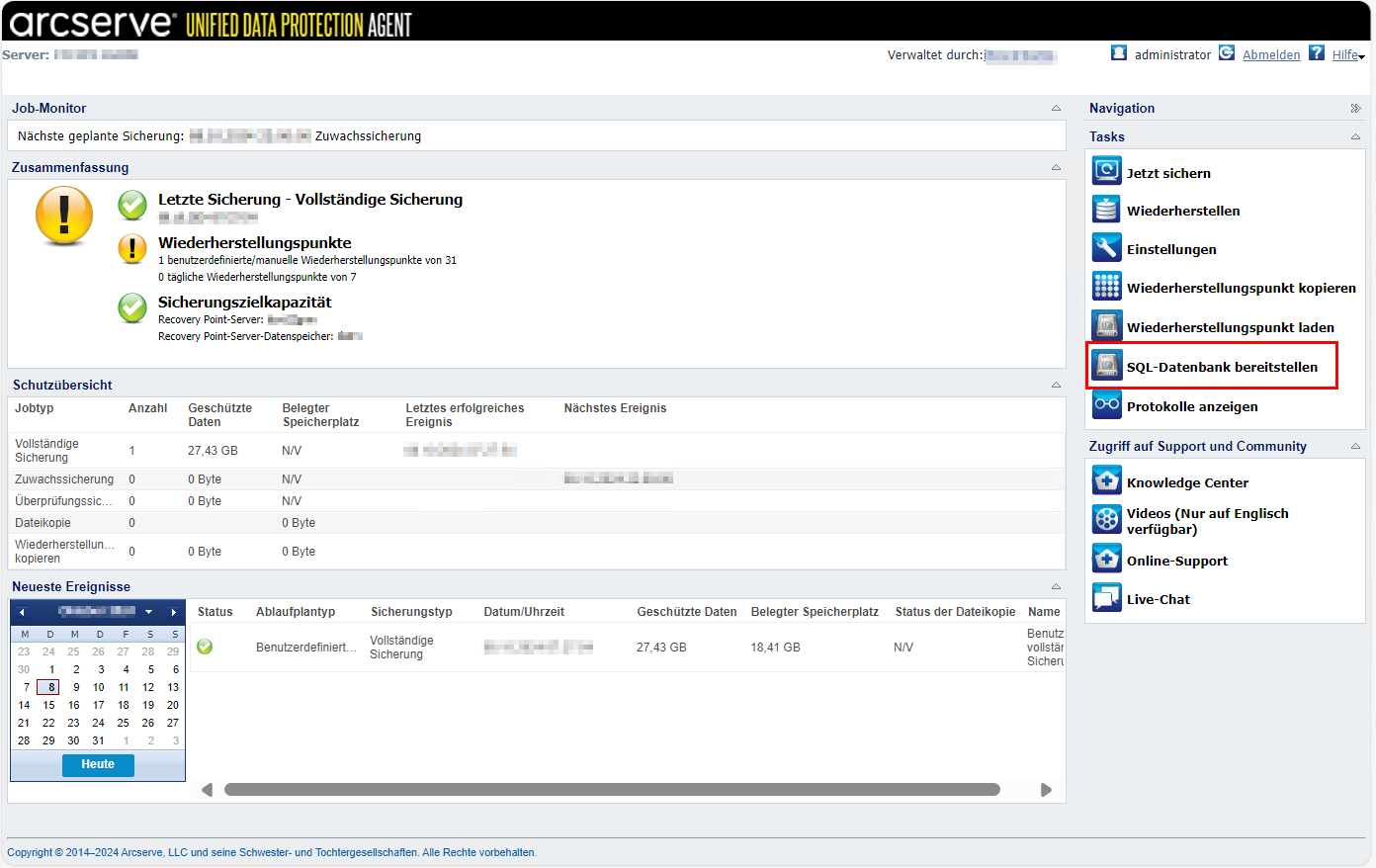Click green check beside Sicherungszielkapazität
1376x868 pixels.
point(132,307)
